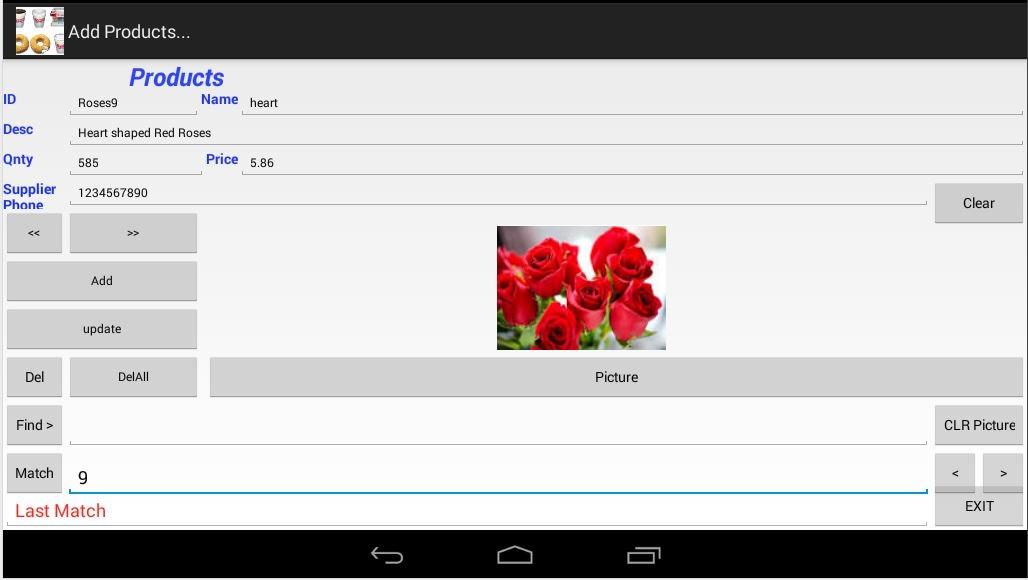Tap the app icon in title bar

39,31
